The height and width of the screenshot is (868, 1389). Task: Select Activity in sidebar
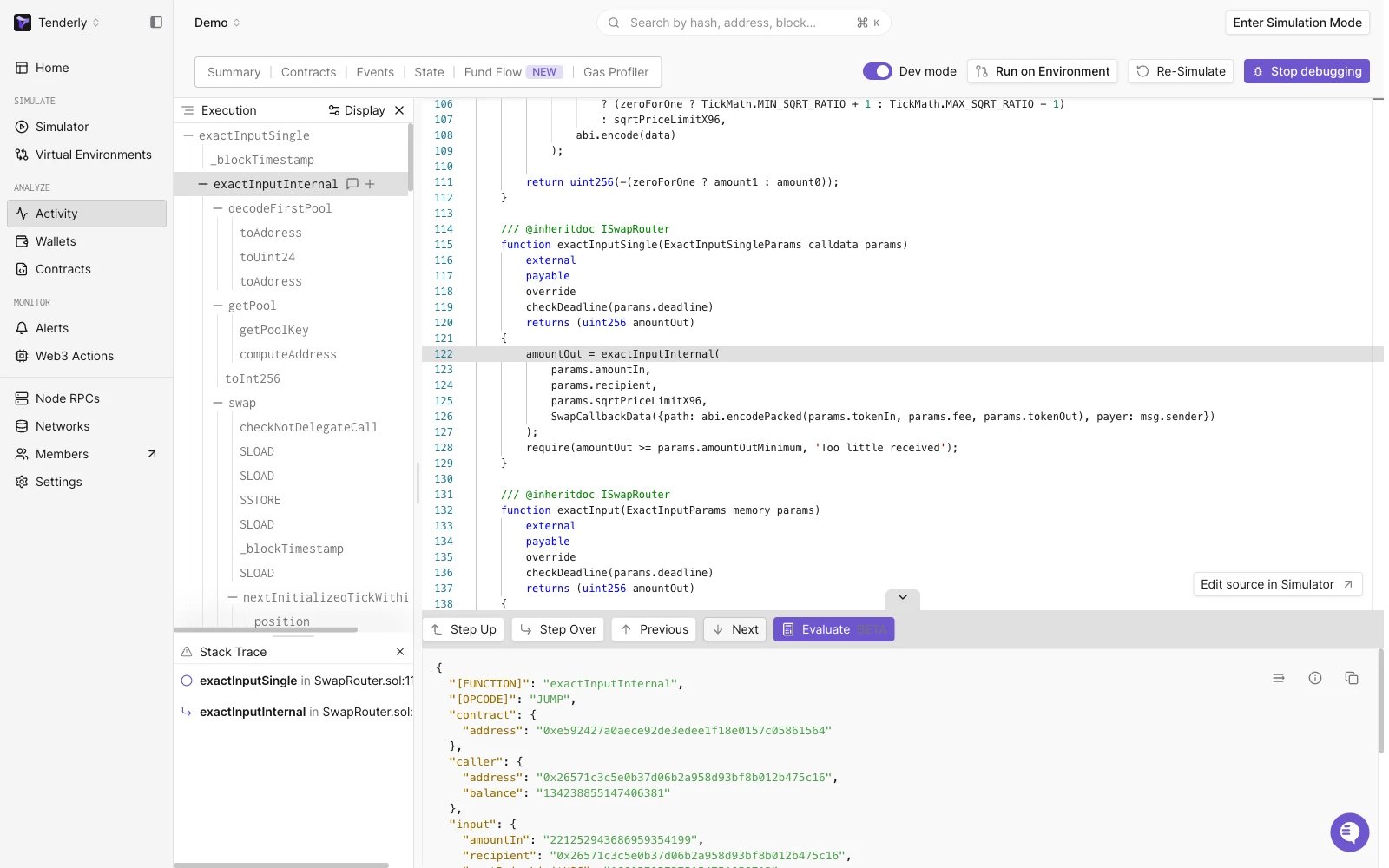click(87, 214)
